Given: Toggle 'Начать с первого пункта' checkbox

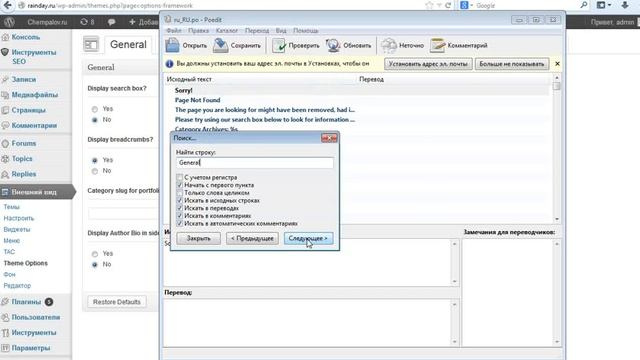Looking at the screenshot, I should (180, 185).
